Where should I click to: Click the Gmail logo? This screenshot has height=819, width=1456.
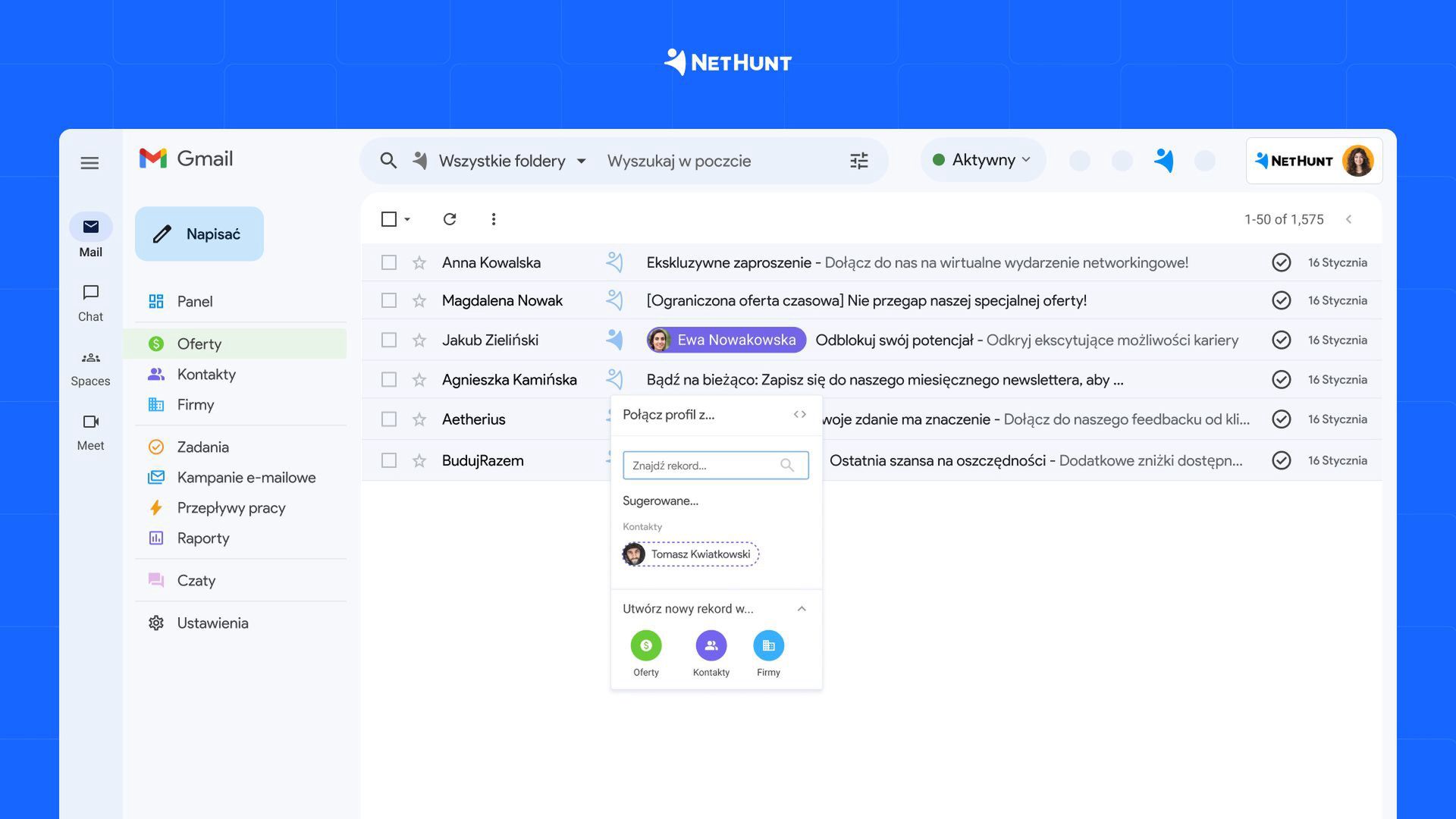coord(186,158)
